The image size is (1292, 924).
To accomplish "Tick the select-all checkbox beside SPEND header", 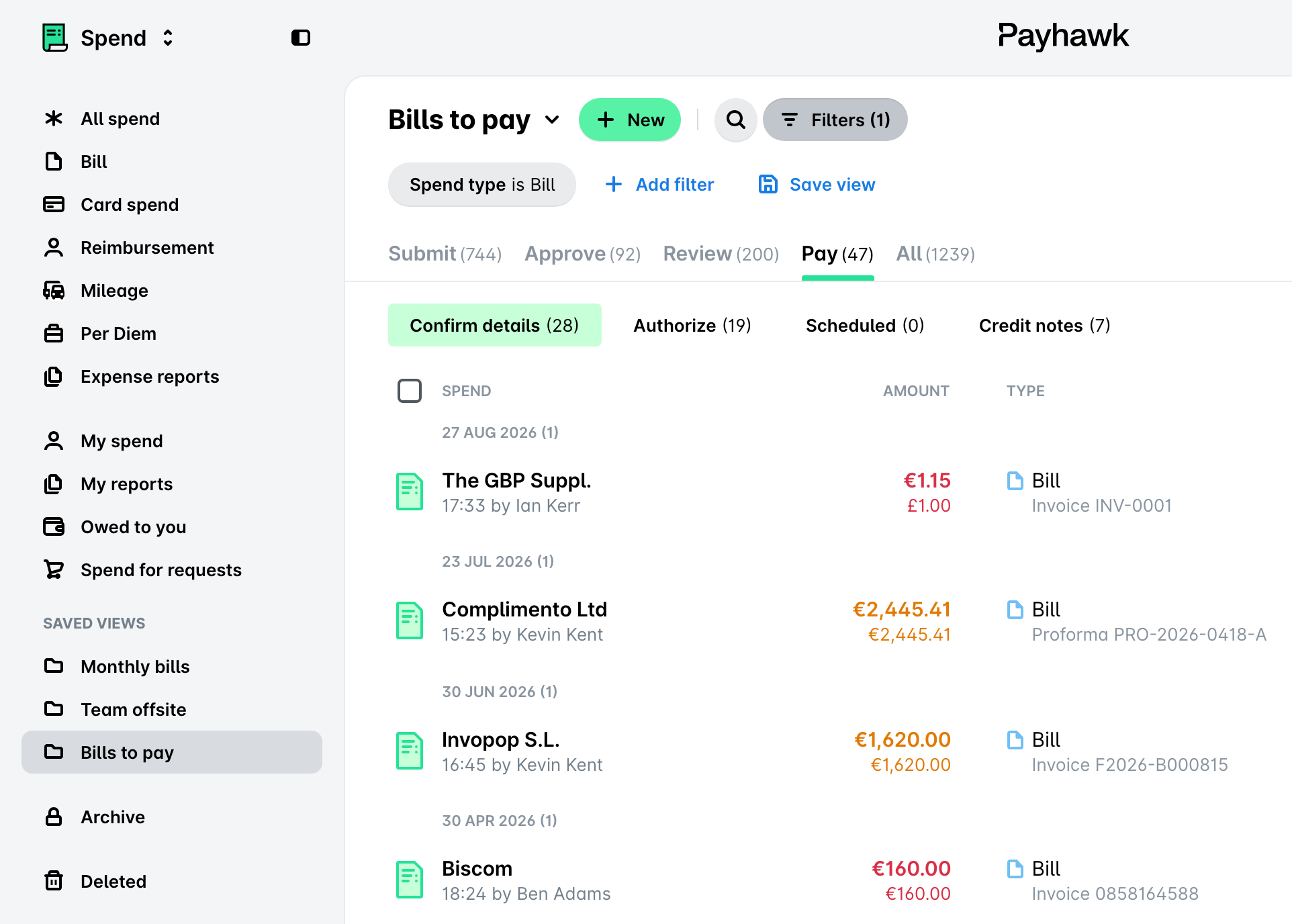I will point(410,391).
